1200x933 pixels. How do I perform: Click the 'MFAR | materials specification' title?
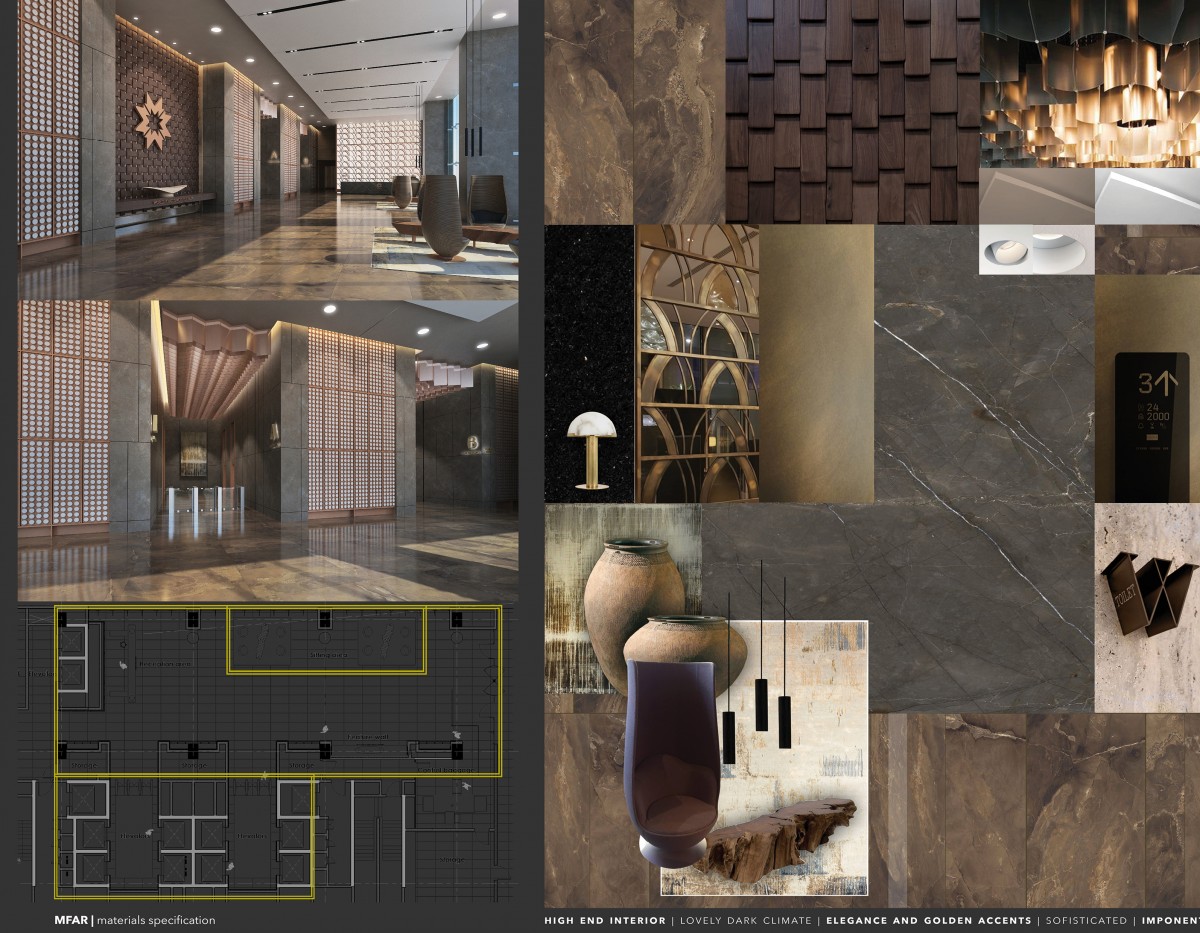(x=135, y=920)
